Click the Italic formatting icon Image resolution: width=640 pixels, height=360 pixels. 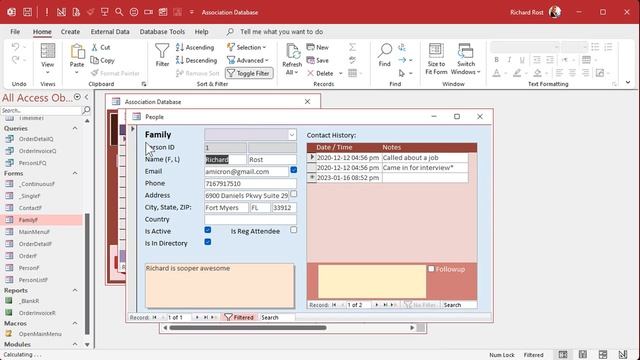pyautogui.click(x=509, y=60)
